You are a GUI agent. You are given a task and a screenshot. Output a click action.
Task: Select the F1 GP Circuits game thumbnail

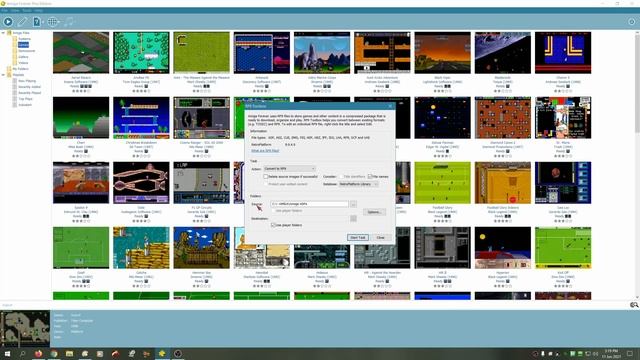click(x=201, y=182)
